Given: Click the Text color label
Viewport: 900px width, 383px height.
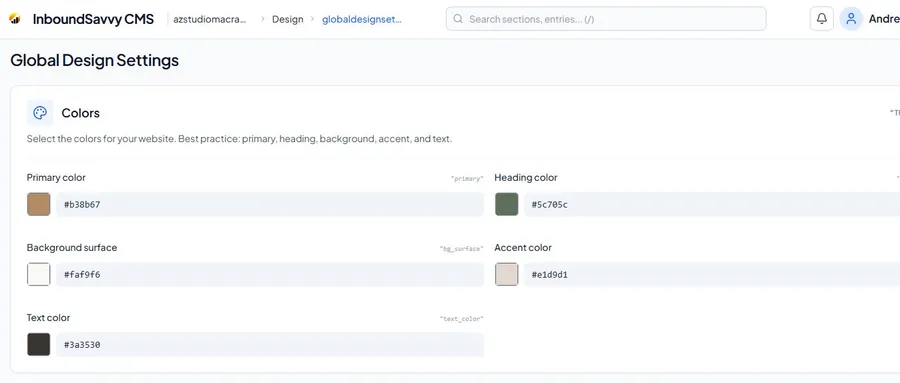Looking at the screenshot, I should click(x=48, y=318).
